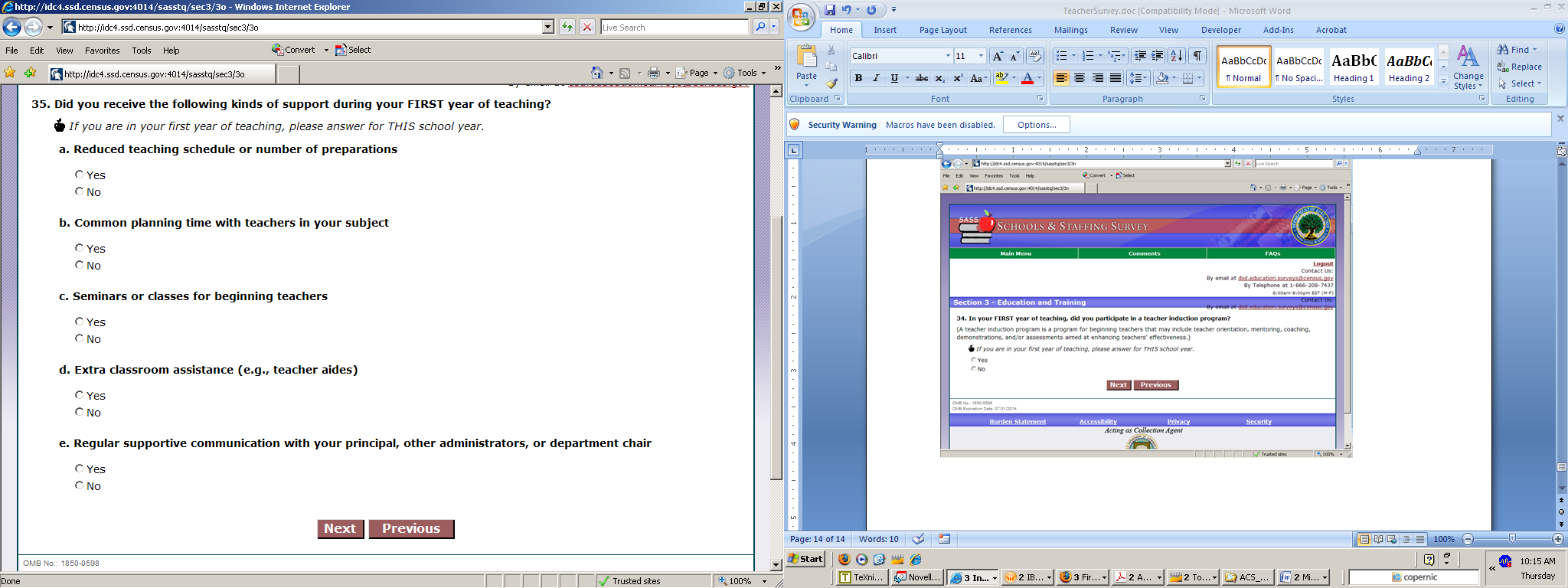
Task: Open the File menu in Internet Explorer
Action: (x=12, y=51)
